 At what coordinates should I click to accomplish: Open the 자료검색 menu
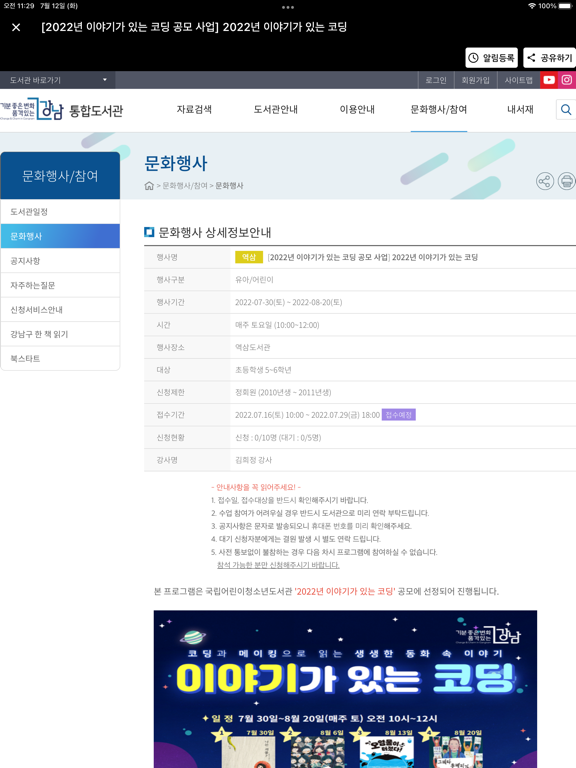(x=194, y=110)
